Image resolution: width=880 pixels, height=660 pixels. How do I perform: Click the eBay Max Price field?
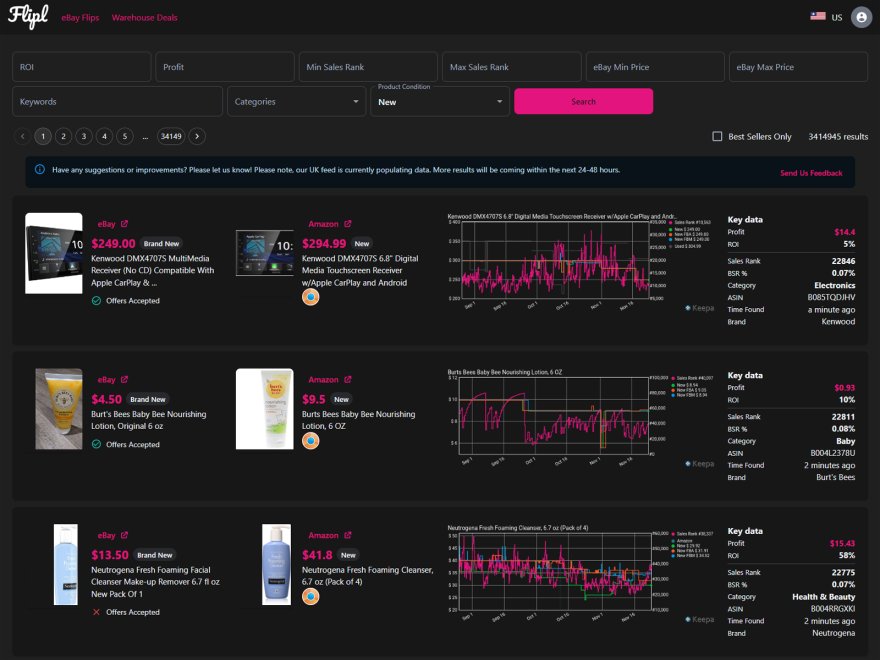point(799,67)
